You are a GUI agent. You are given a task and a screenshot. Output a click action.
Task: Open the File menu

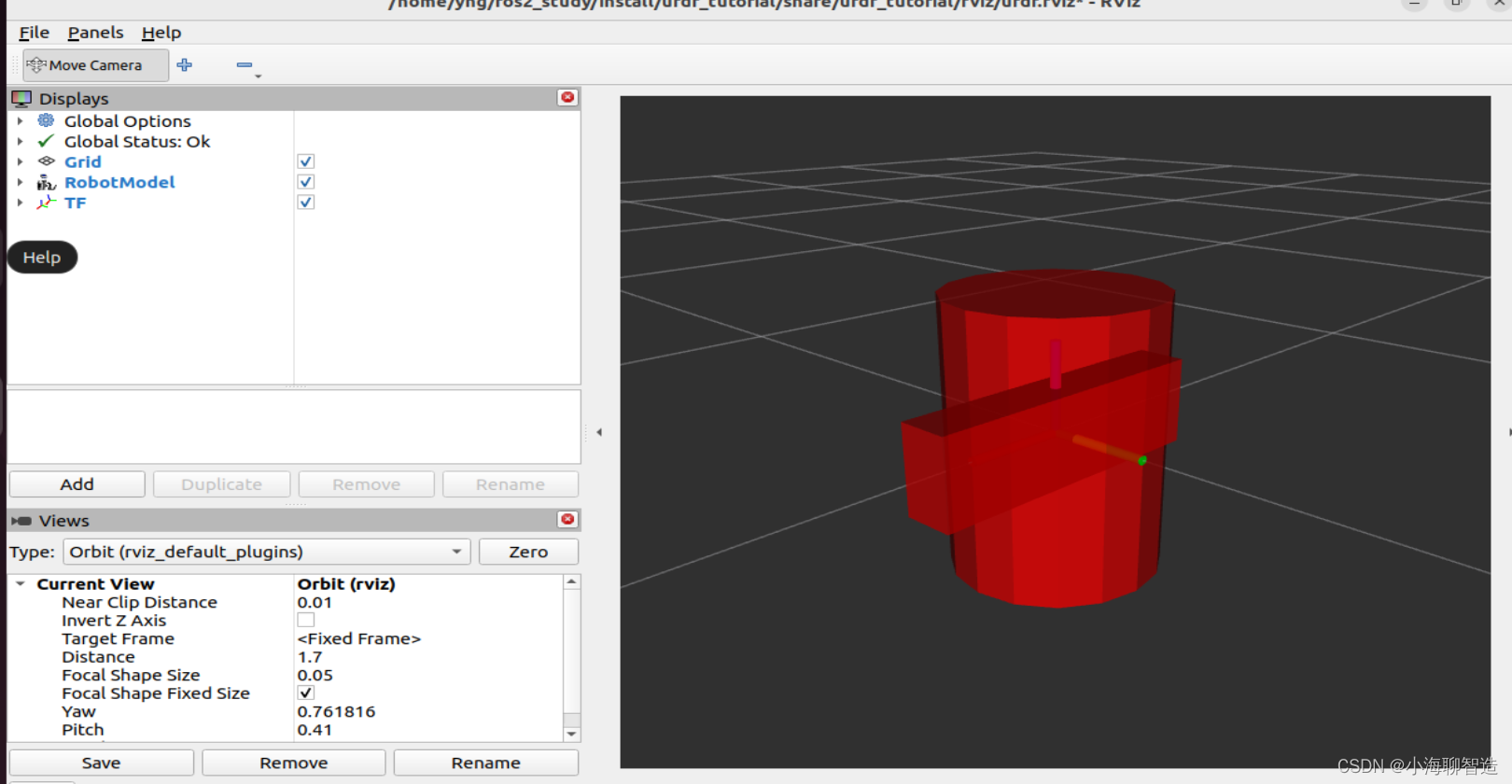pyautogui.click(x=34, y=33)
